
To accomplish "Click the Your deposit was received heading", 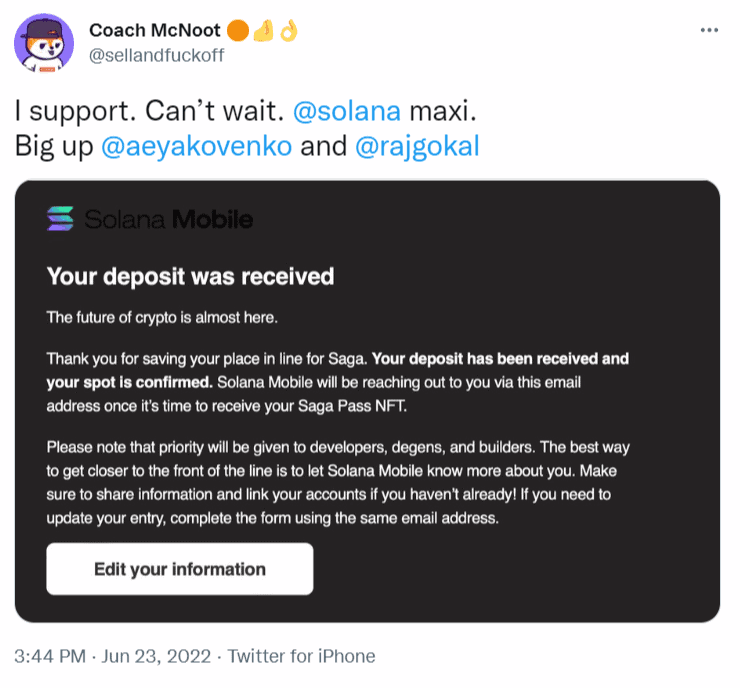I will pyautogui.click(x=191, y=277).
